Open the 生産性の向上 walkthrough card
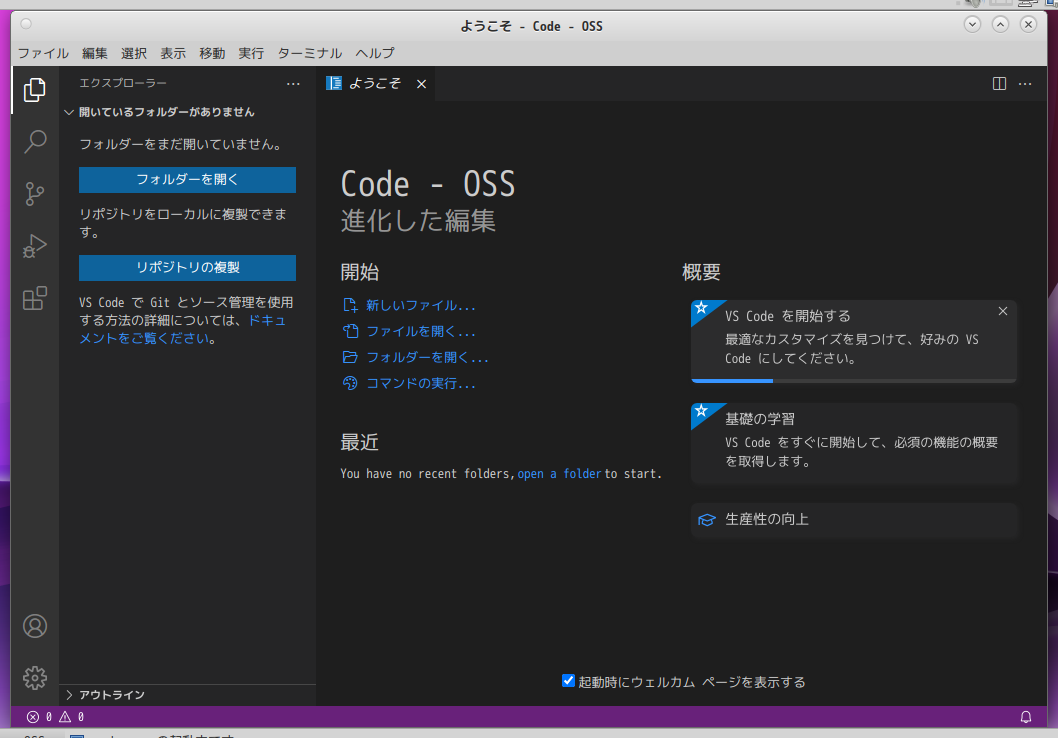This screenshot has width=1058, height=738. point(854,519)
